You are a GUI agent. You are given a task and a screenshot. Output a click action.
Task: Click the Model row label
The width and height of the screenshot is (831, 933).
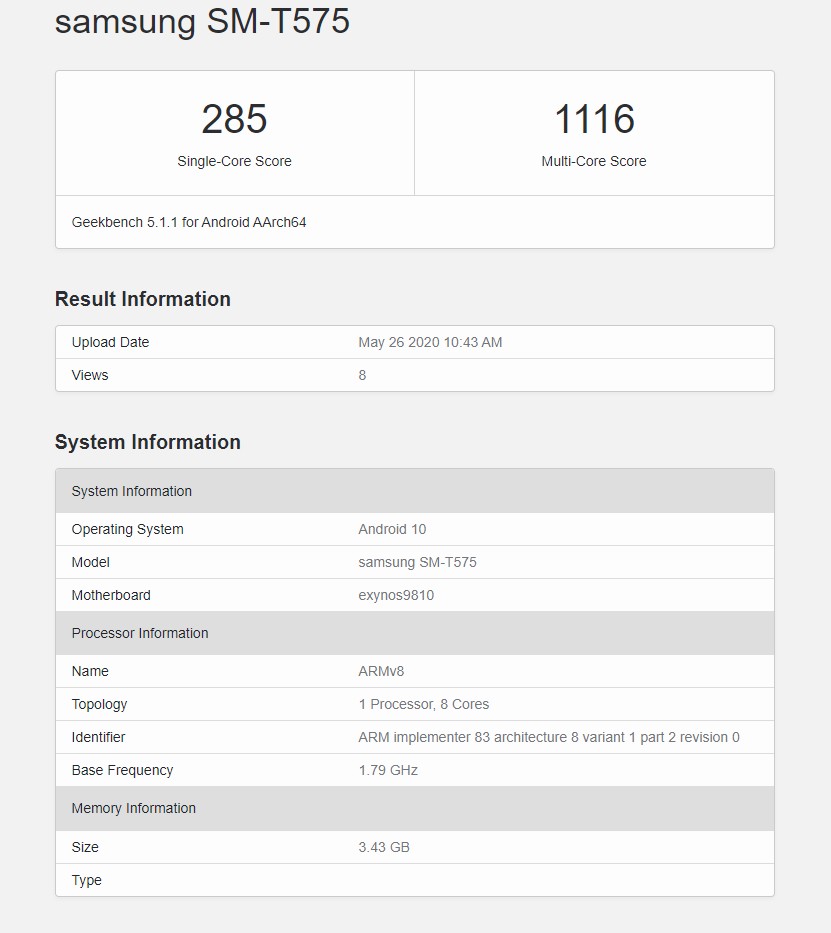point(90,562)
